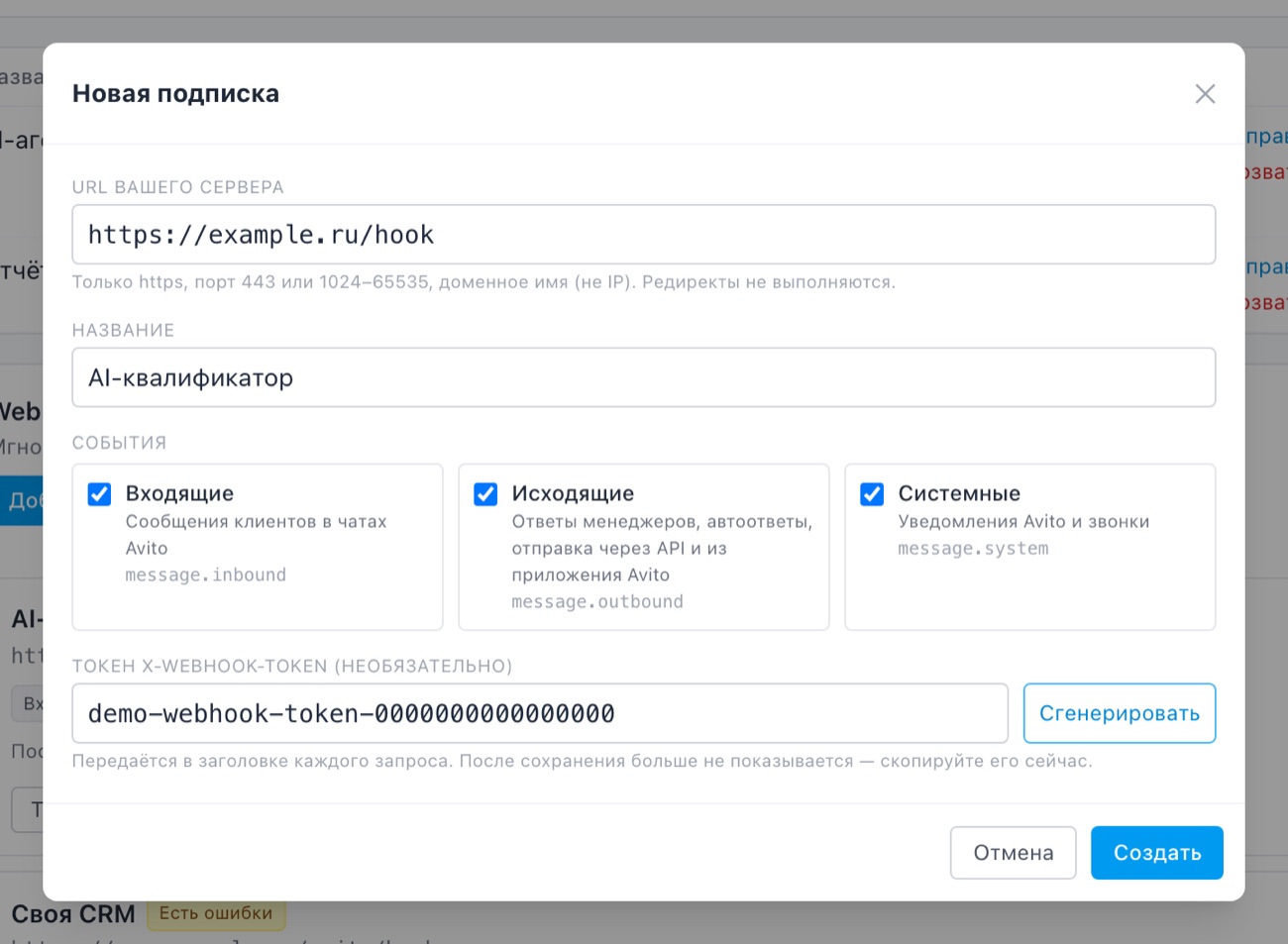Click the Отмена button
The width and height of the screenshot is (1288, 944).
(1014, 853)
